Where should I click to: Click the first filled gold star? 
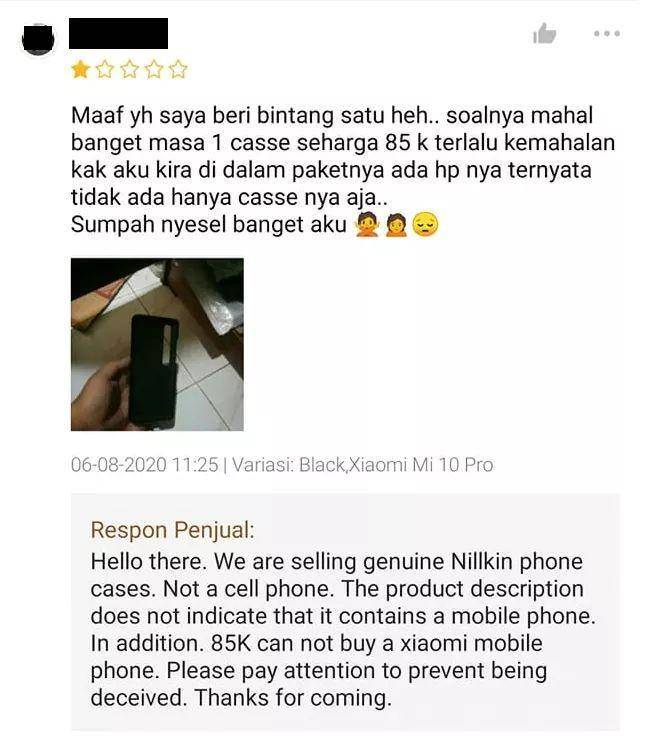tap(80, 69)
